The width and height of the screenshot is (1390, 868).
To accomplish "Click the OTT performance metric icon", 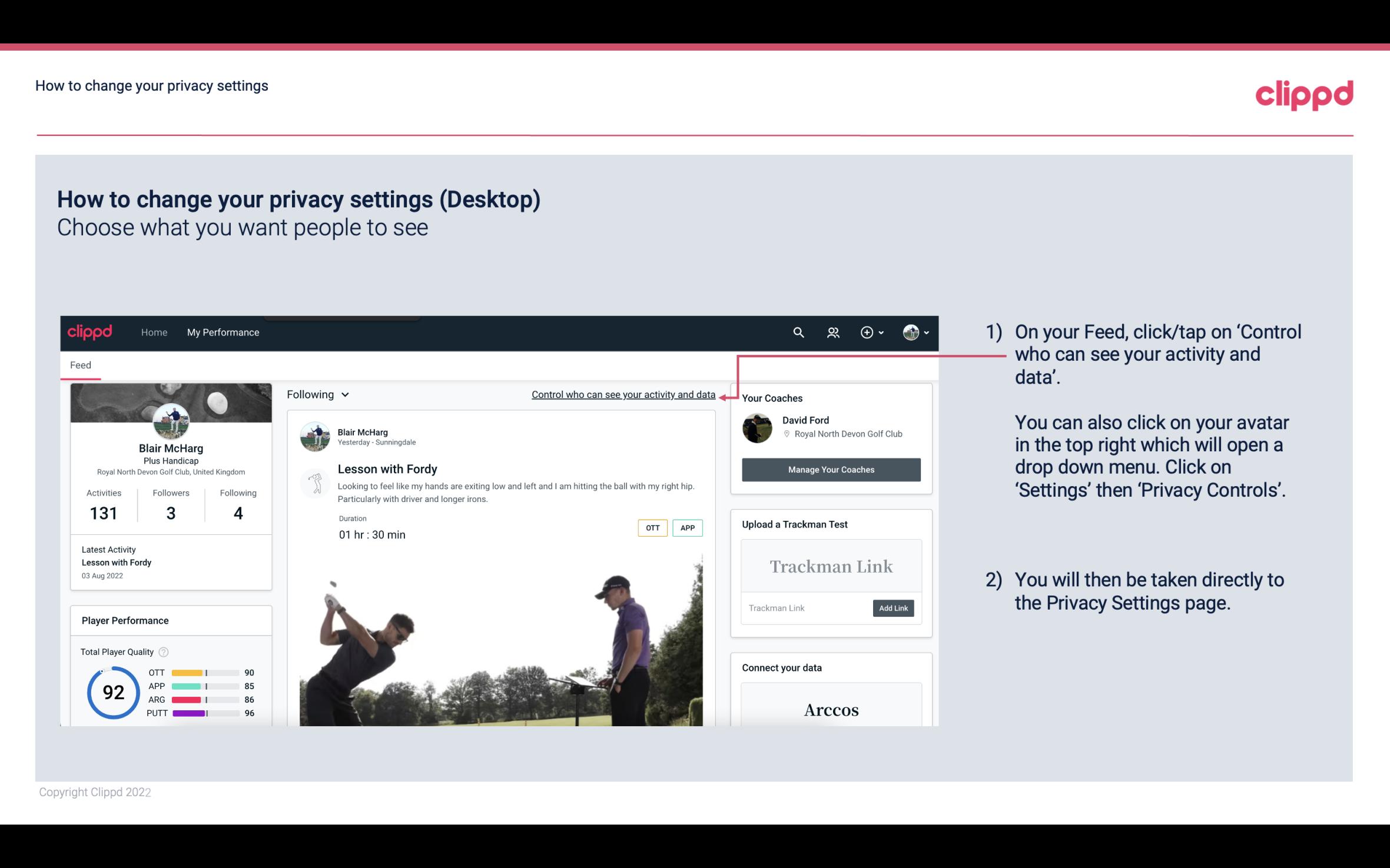I will tap(190, 672).
